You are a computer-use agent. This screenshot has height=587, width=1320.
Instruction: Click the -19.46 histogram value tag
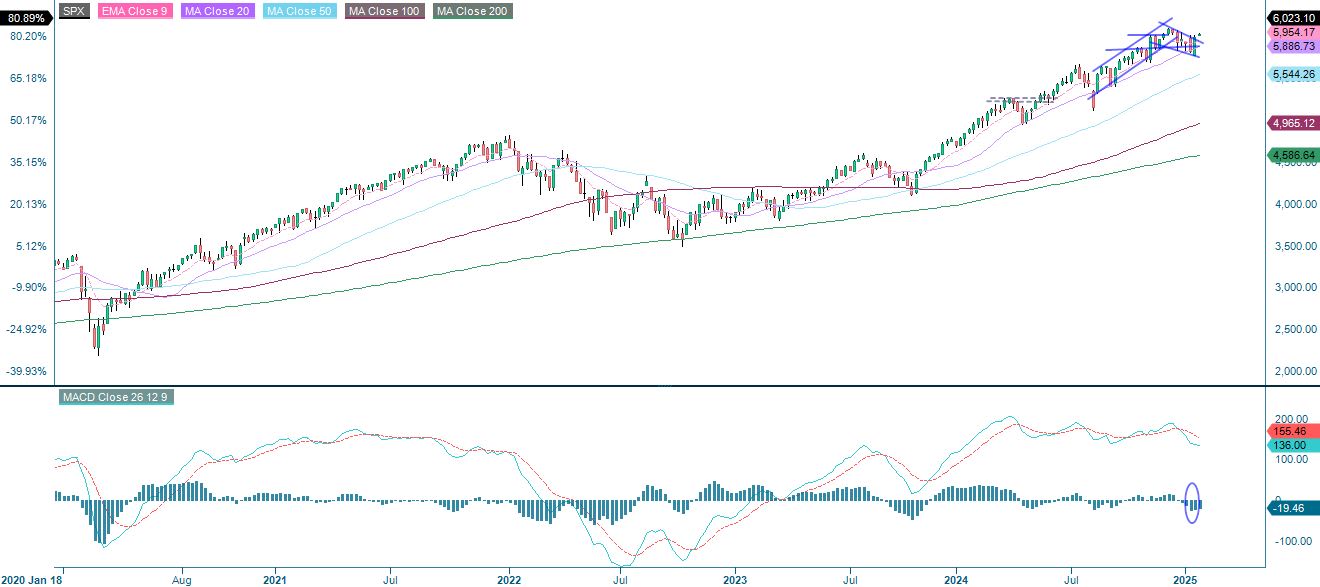tap(1290, 508)
